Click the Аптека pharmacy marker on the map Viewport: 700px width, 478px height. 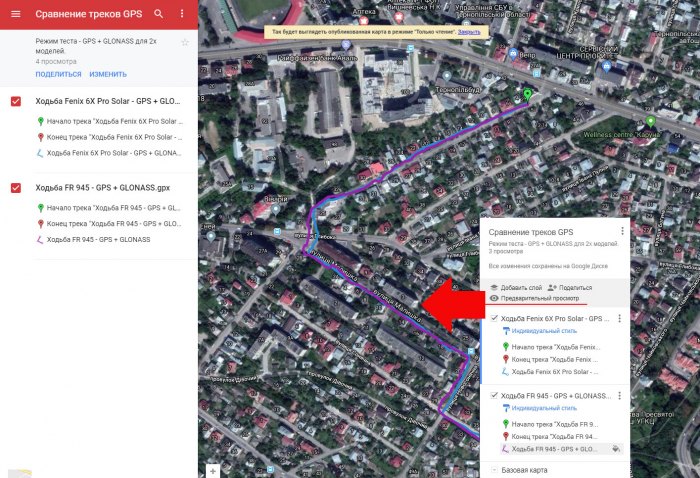(x=363, y=20)
